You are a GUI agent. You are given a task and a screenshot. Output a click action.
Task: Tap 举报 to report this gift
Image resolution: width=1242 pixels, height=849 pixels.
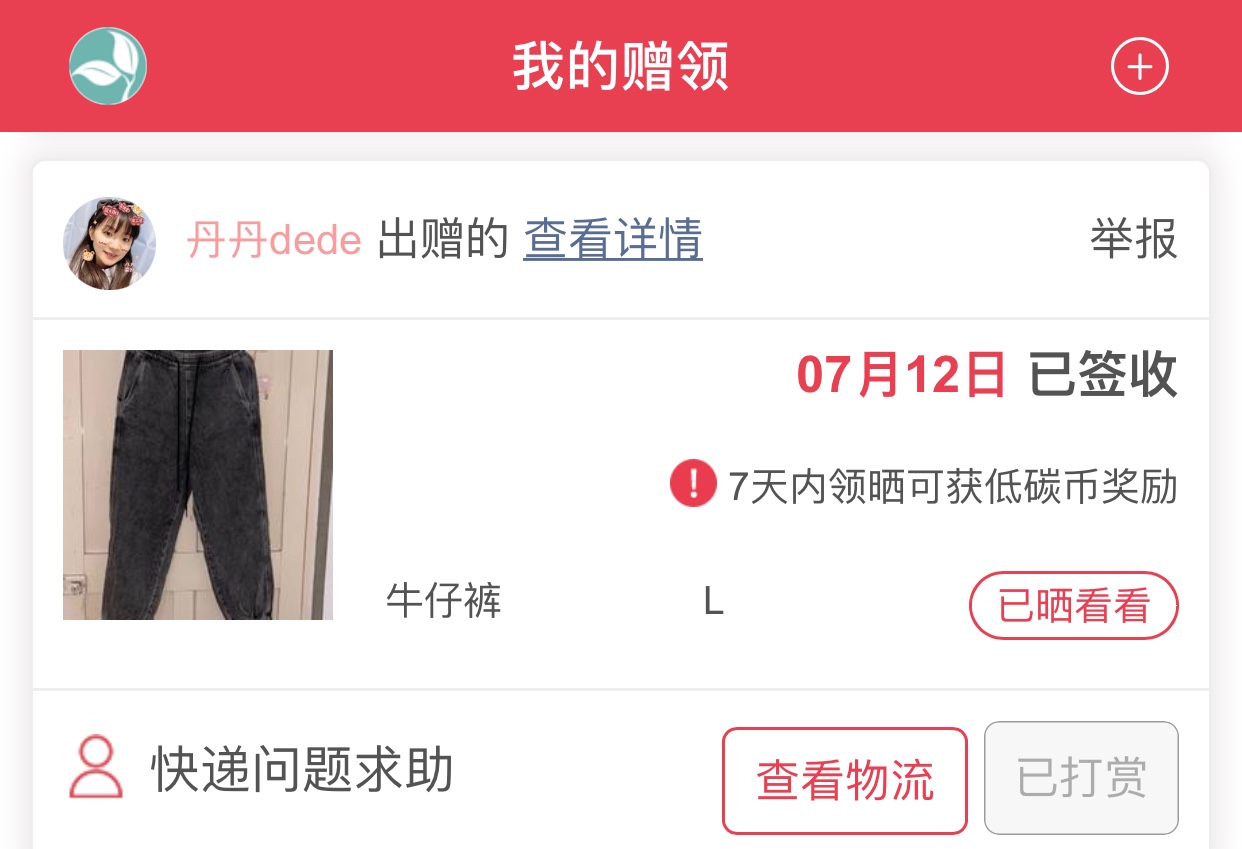coord(1134,240)
